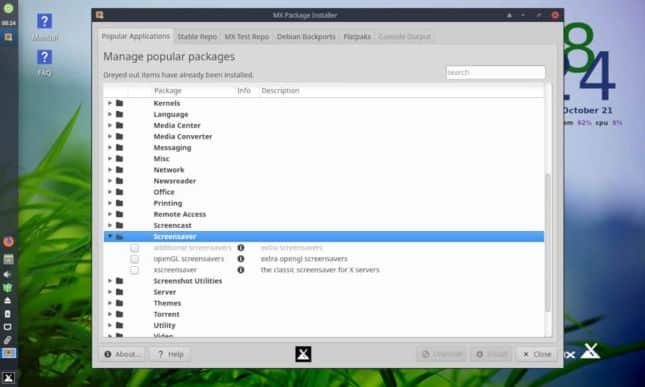645x387 pixels.
Task: Open the MX menu at panel bottom
Action: click(8, 378)
